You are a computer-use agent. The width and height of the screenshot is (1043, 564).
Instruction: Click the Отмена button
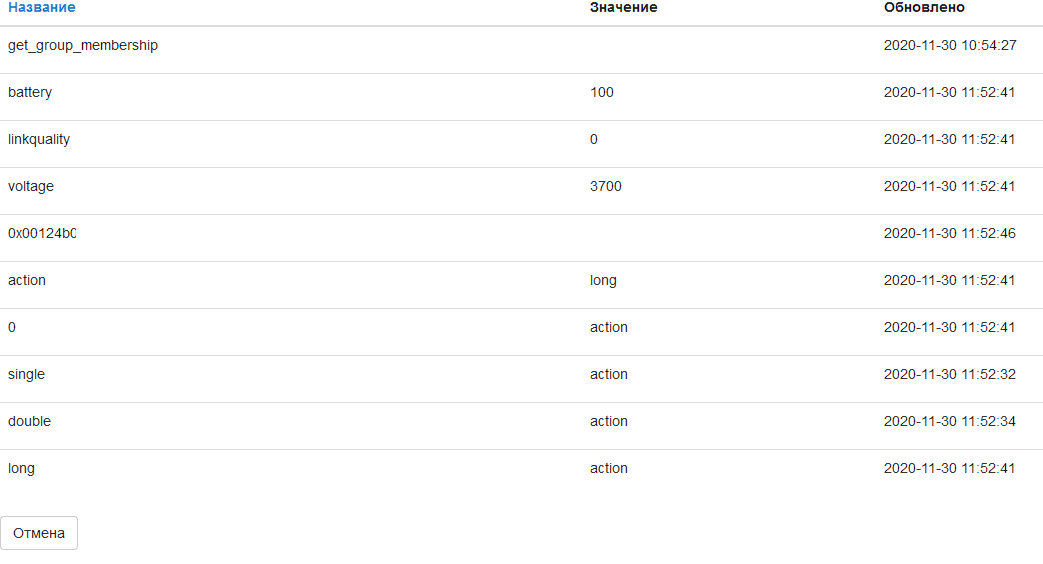click(39, 533)
